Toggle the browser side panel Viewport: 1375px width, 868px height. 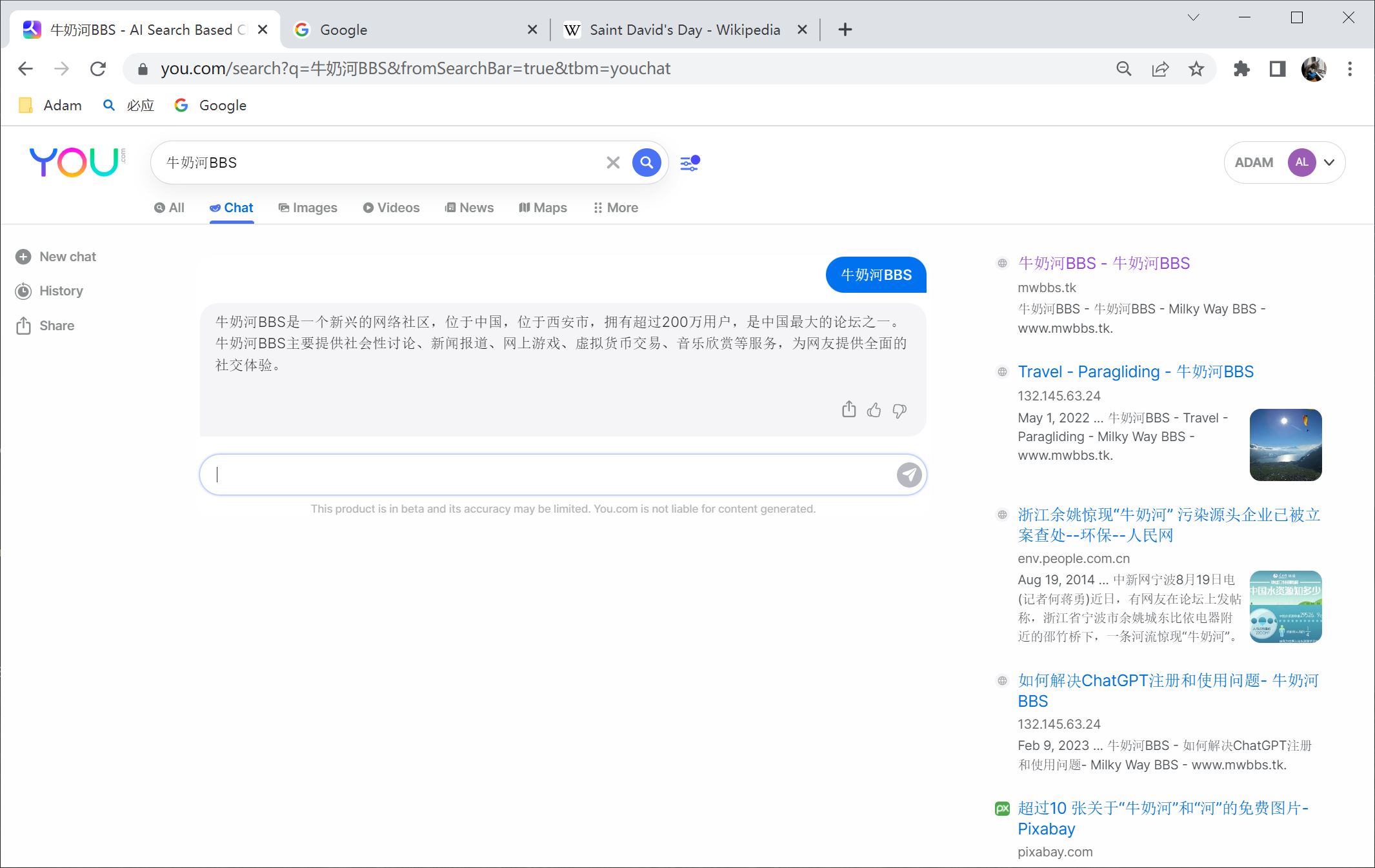coord(1278,68)
